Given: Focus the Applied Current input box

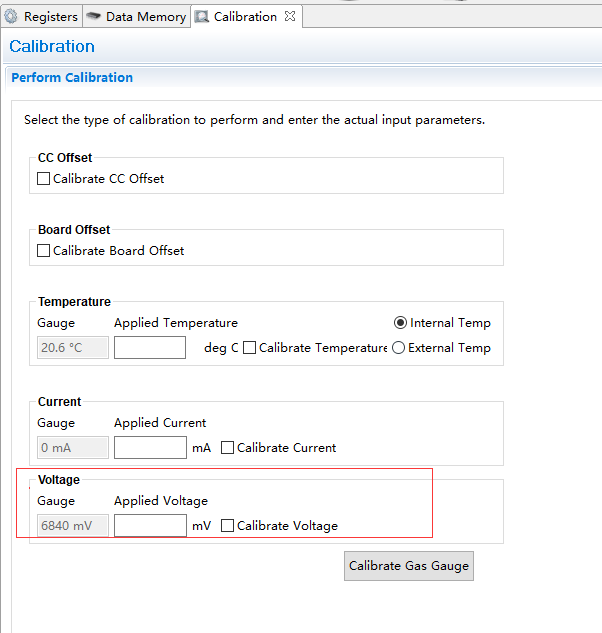Looking at the screenshot, I should click(150, 448).
